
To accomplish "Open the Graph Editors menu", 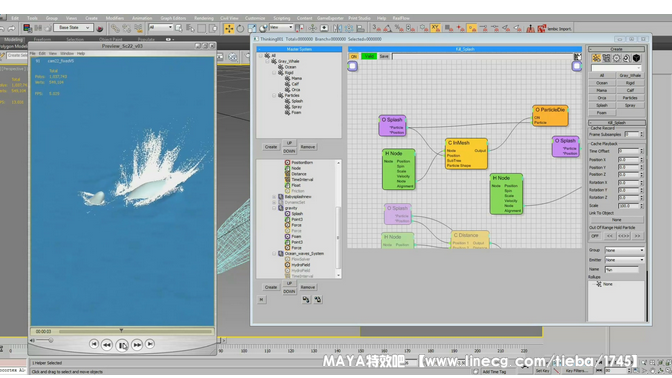I will pos(173,18).
